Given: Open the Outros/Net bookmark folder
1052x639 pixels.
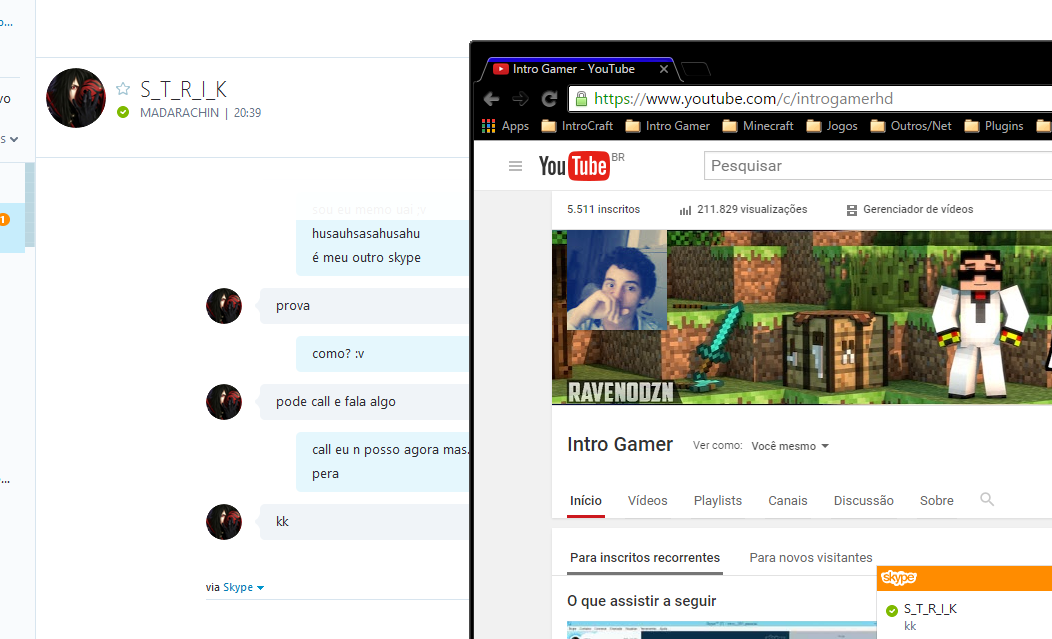Looking at the screenshot, I should point(911,126).
